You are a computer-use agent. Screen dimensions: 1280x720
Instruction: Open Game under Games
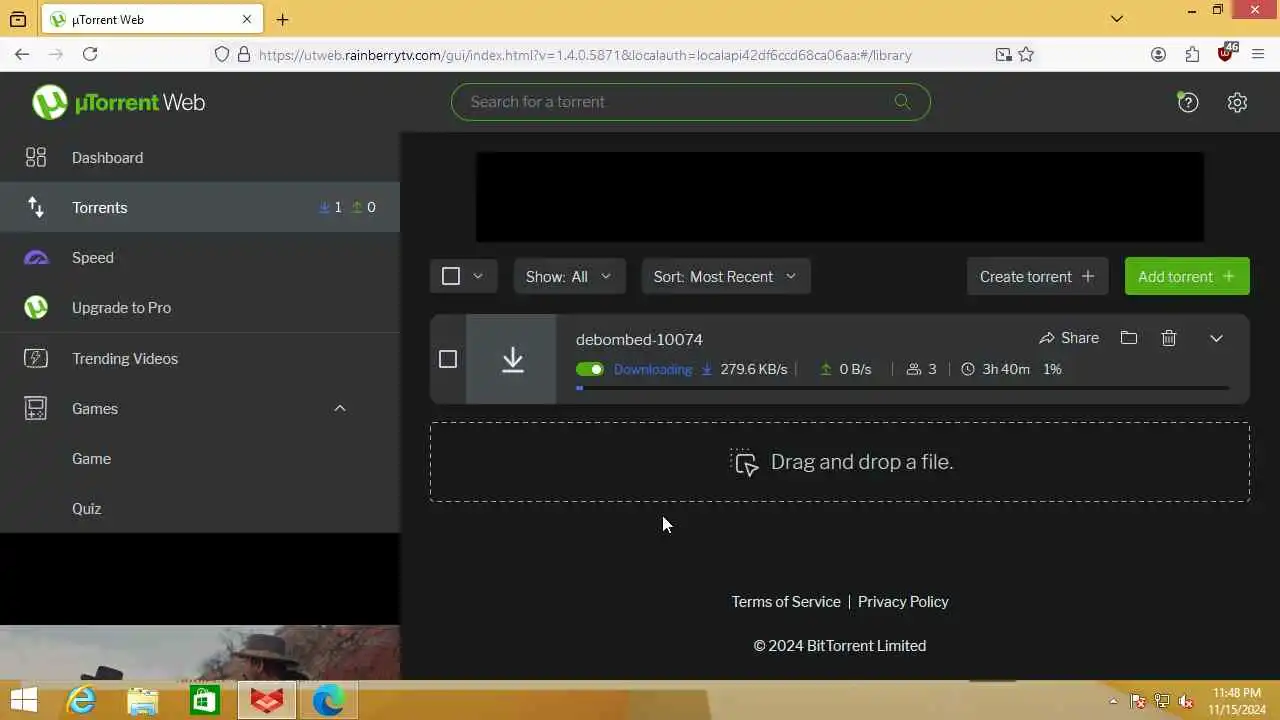(91, 458)
